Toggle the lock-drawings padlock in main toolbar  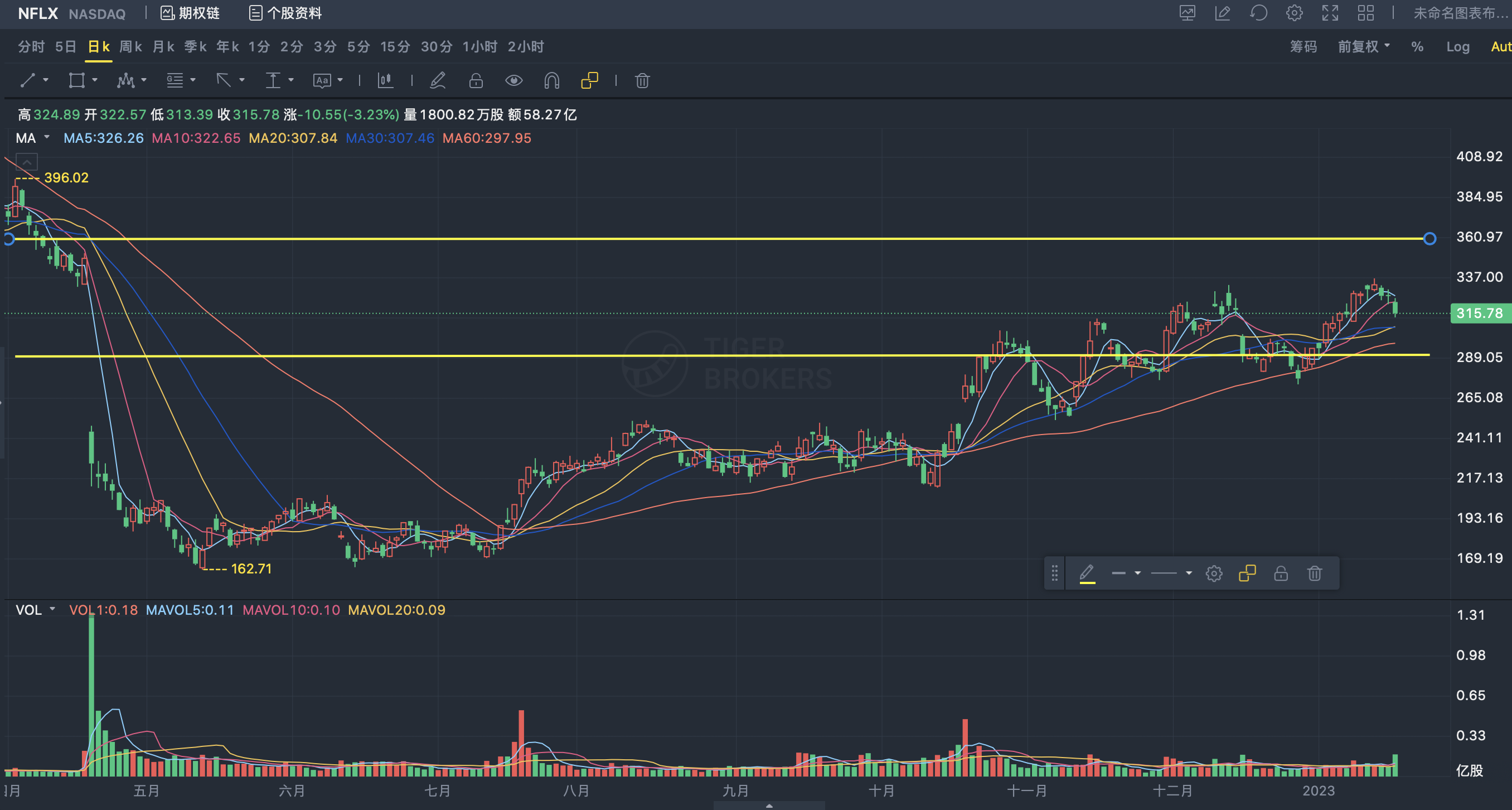(476, 80)
